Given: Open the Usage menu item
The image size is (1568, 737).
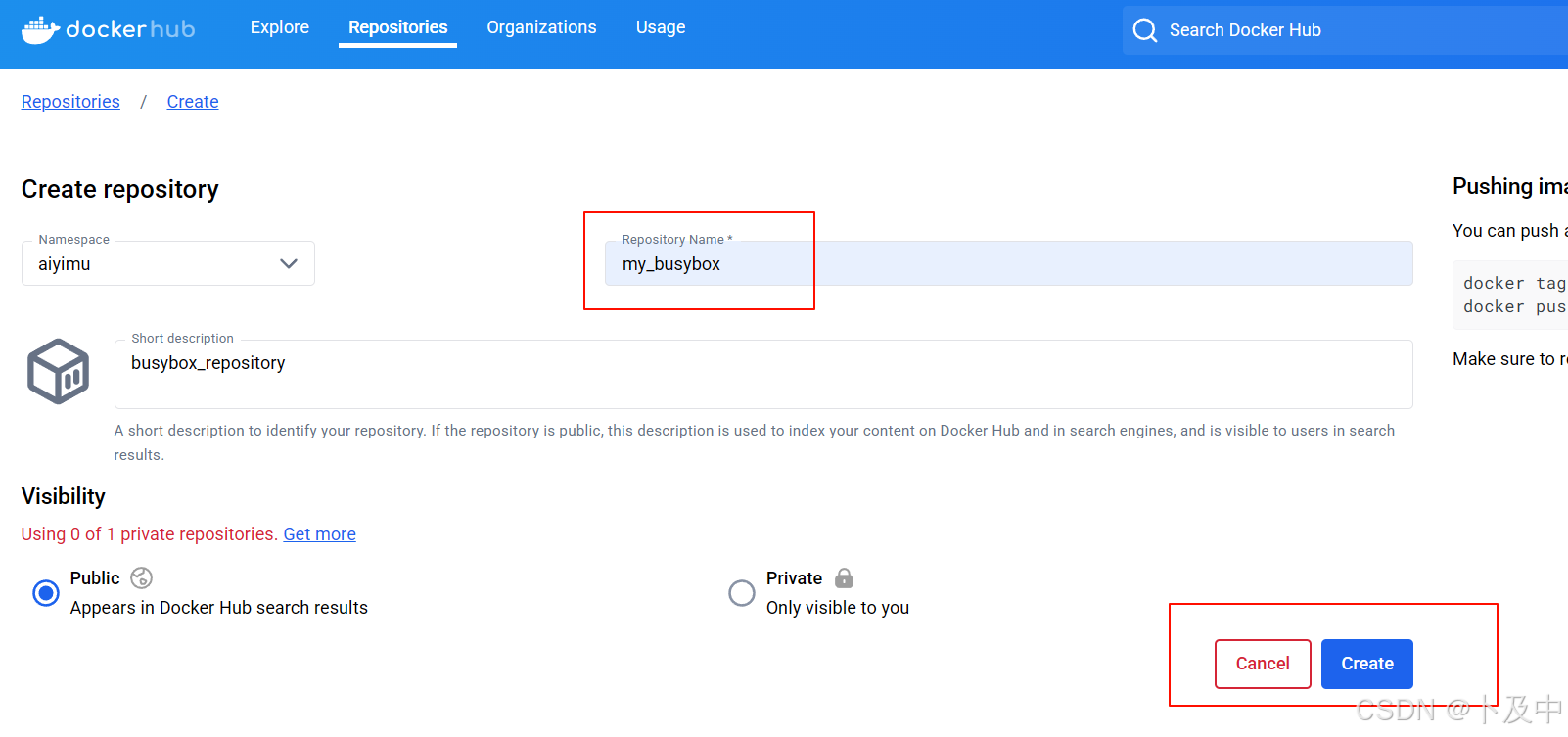Looking at the screenshot, I should [x=661, y=27].
